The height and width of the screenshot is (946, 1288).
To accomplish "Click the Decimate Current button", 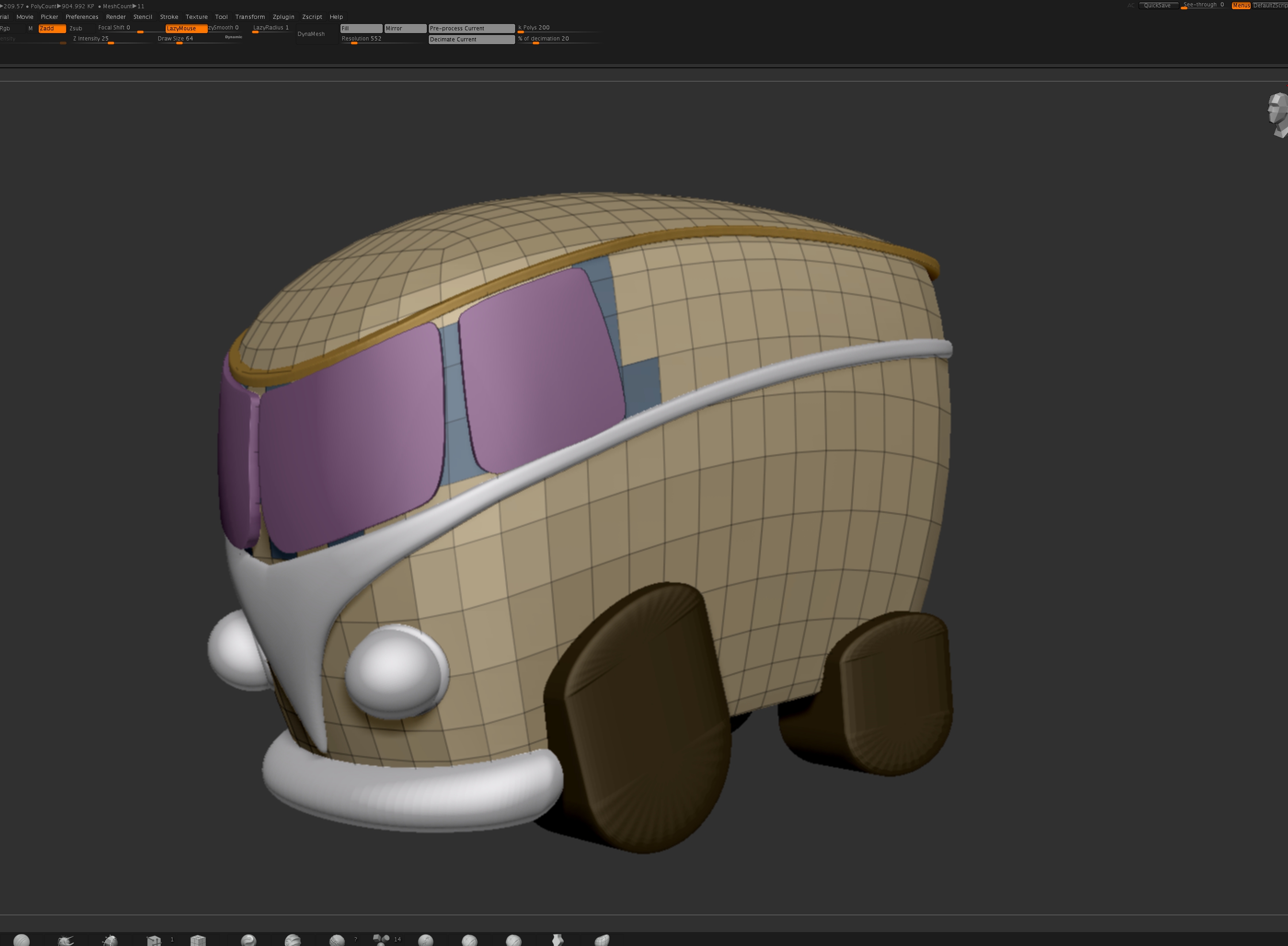I will 471,39.
